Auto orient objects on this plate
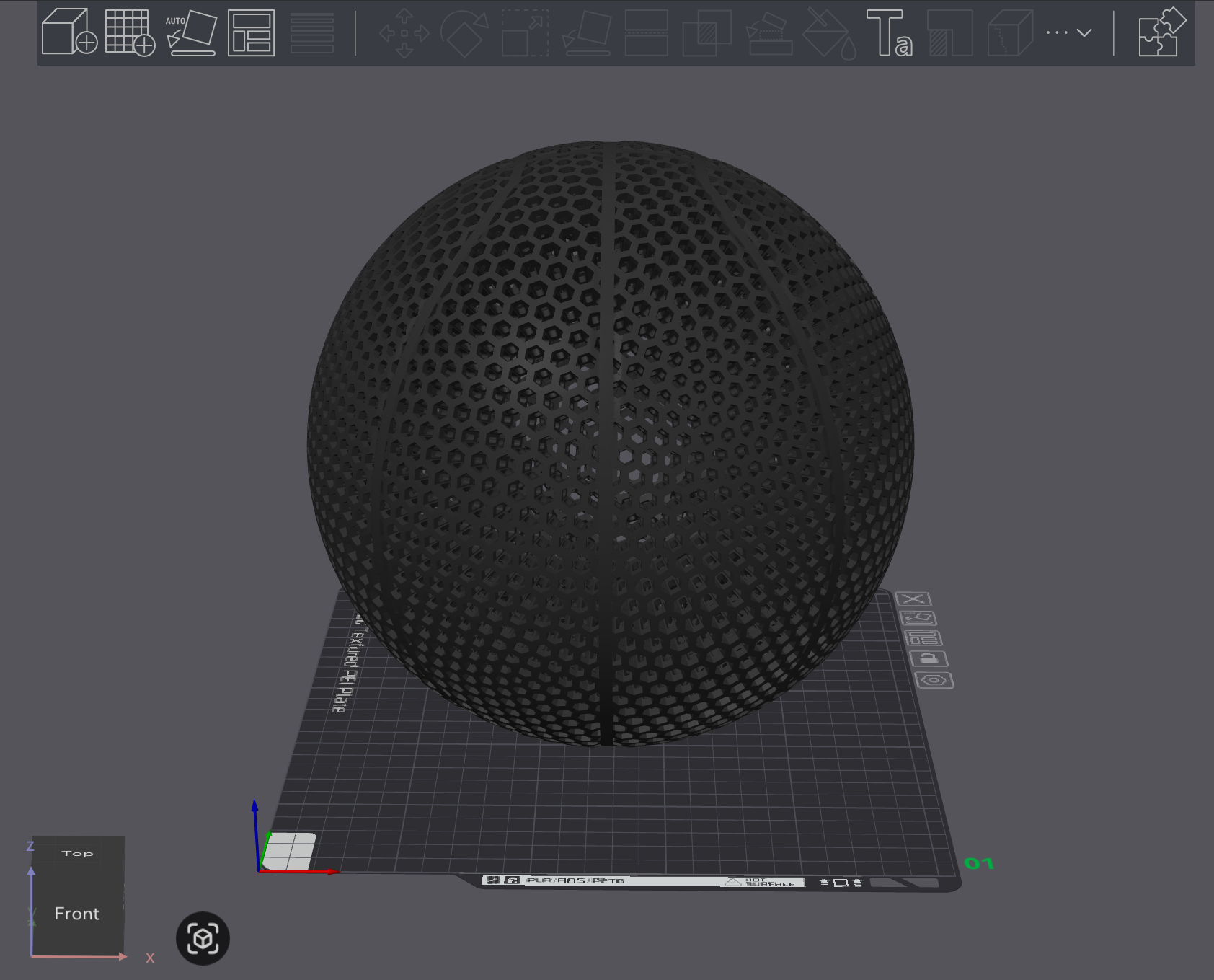Viewport: 1214px width, 980px height. pyautogui.click(x=918, y=618)
